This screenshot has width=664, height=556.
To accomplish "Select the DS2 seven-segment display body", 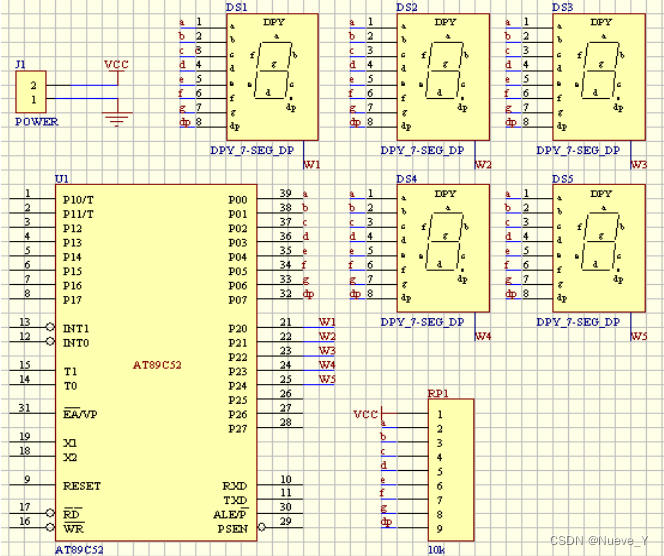I will tap(443, 77).
